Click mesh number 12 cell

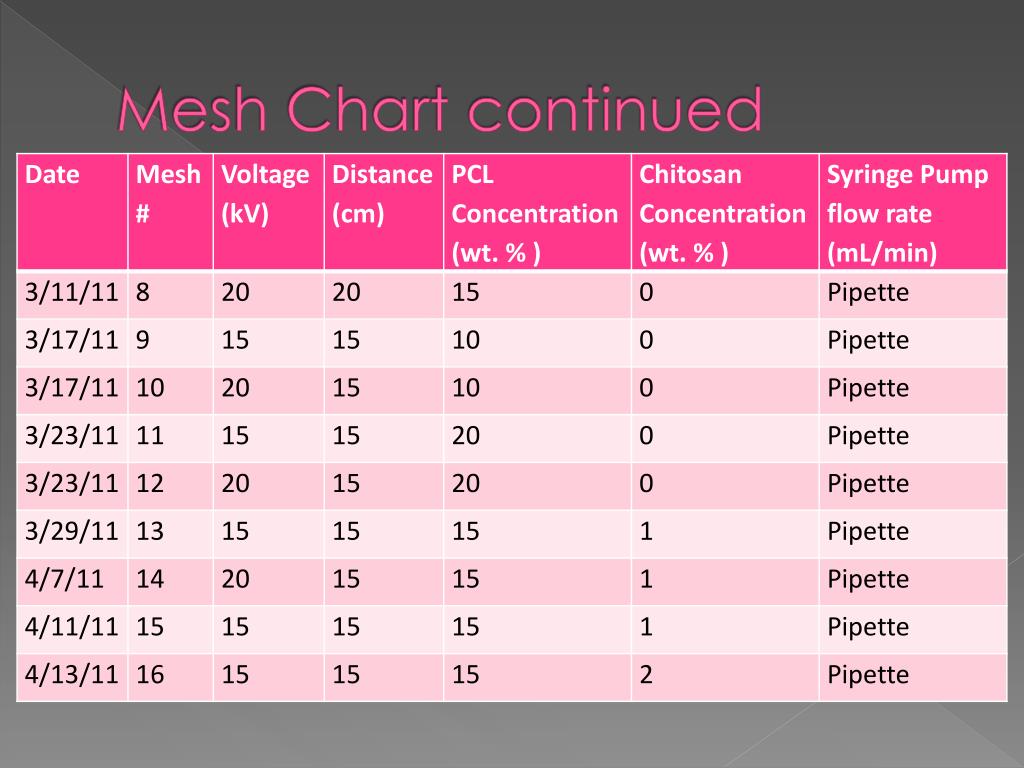(170, 485)
